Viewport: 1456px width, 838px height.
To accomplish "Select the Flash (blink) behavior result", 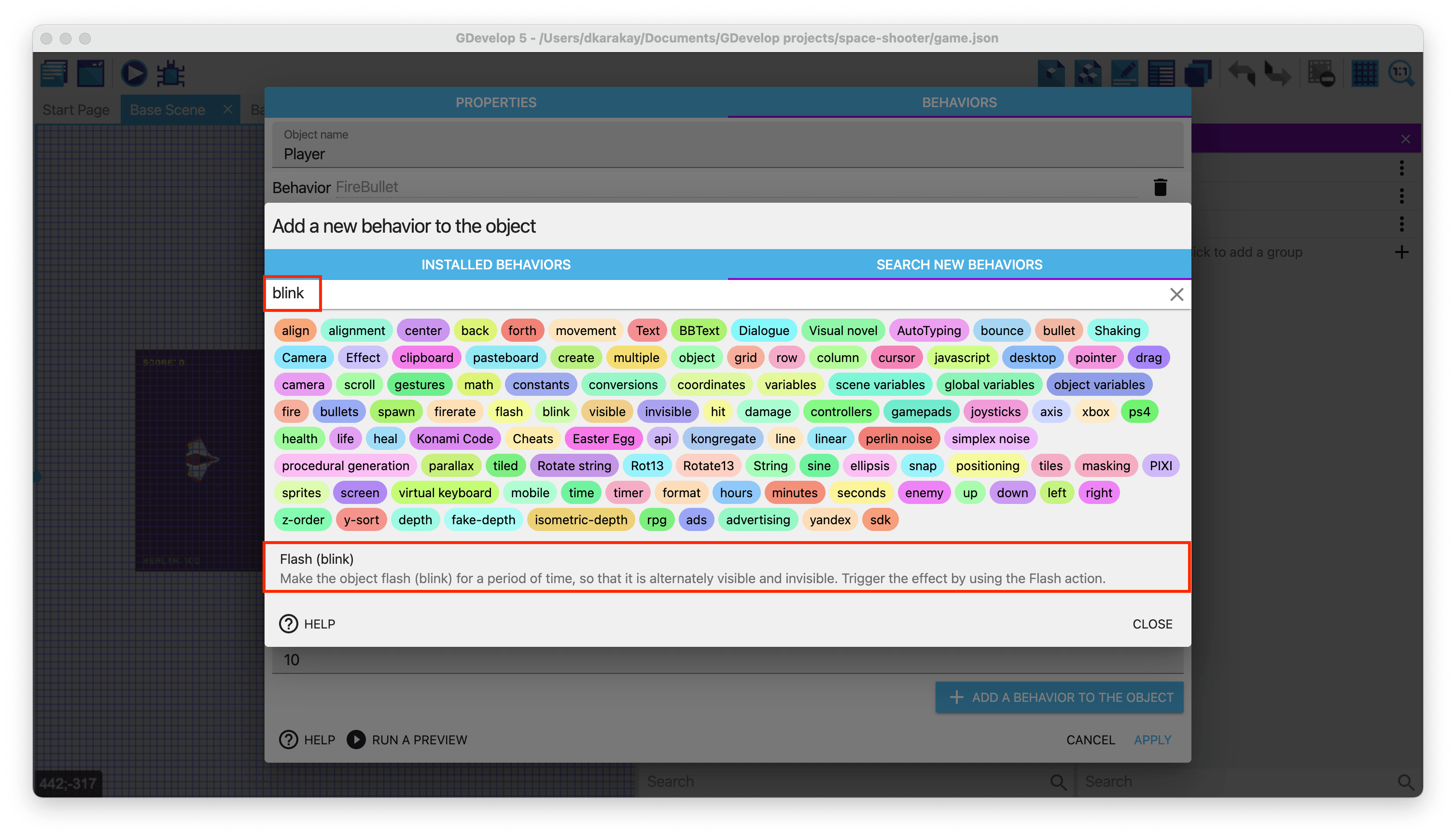I will (x=727, y=568).
